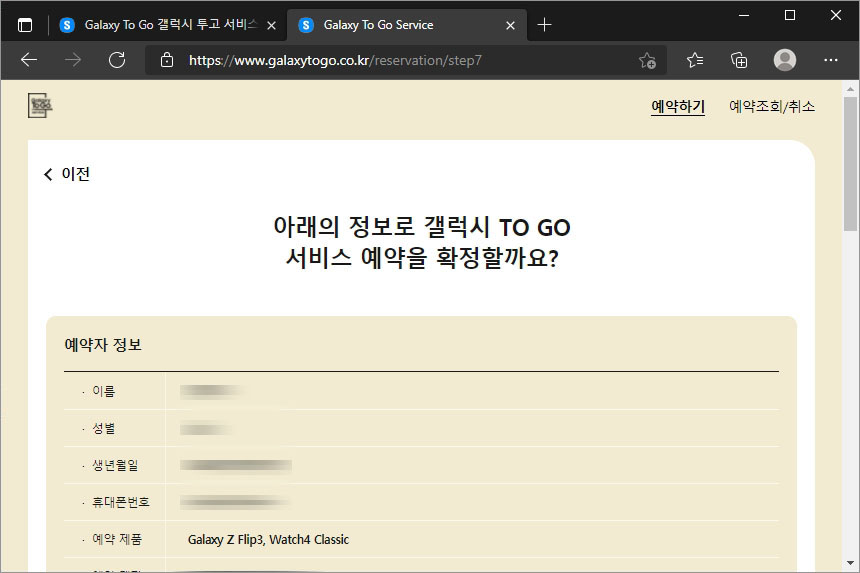Open Edge settings and more menu
860x573 pixels.
pos(831,60)
